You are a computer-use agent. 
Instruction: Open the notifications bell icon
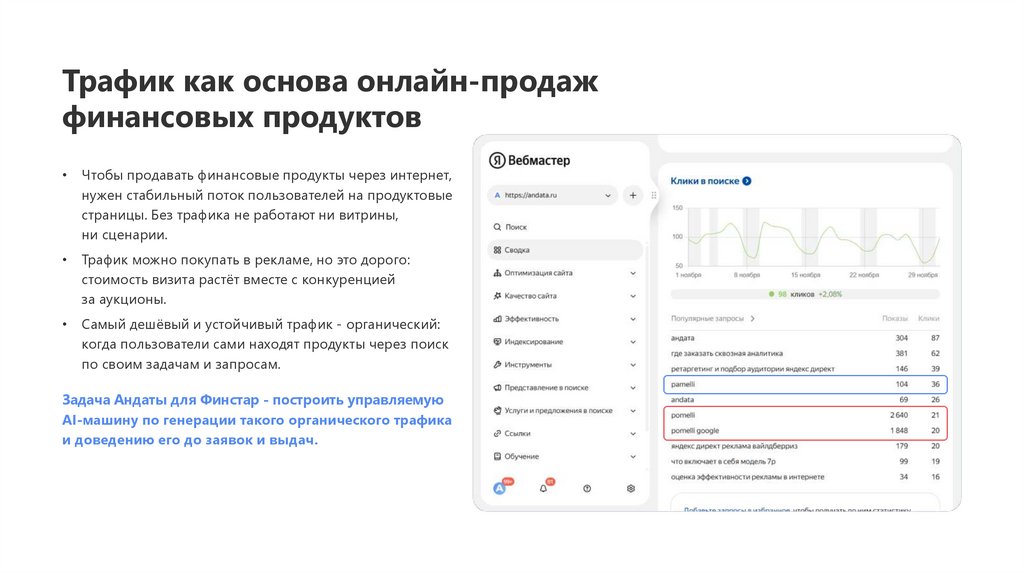544,487
